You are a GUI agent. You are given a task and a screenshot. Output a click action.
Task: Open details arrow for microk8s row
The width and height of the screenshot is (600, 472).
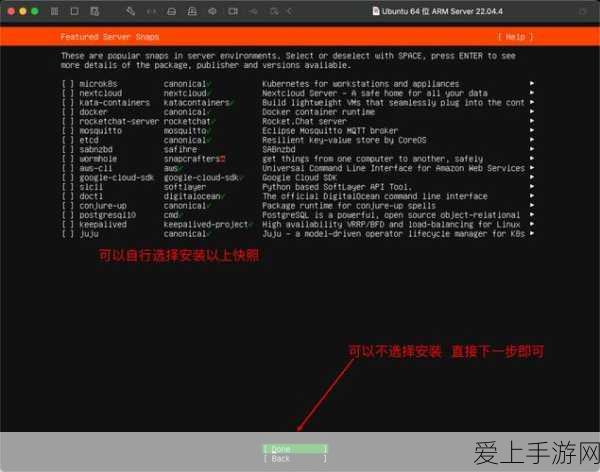click(x=532, y=83)
